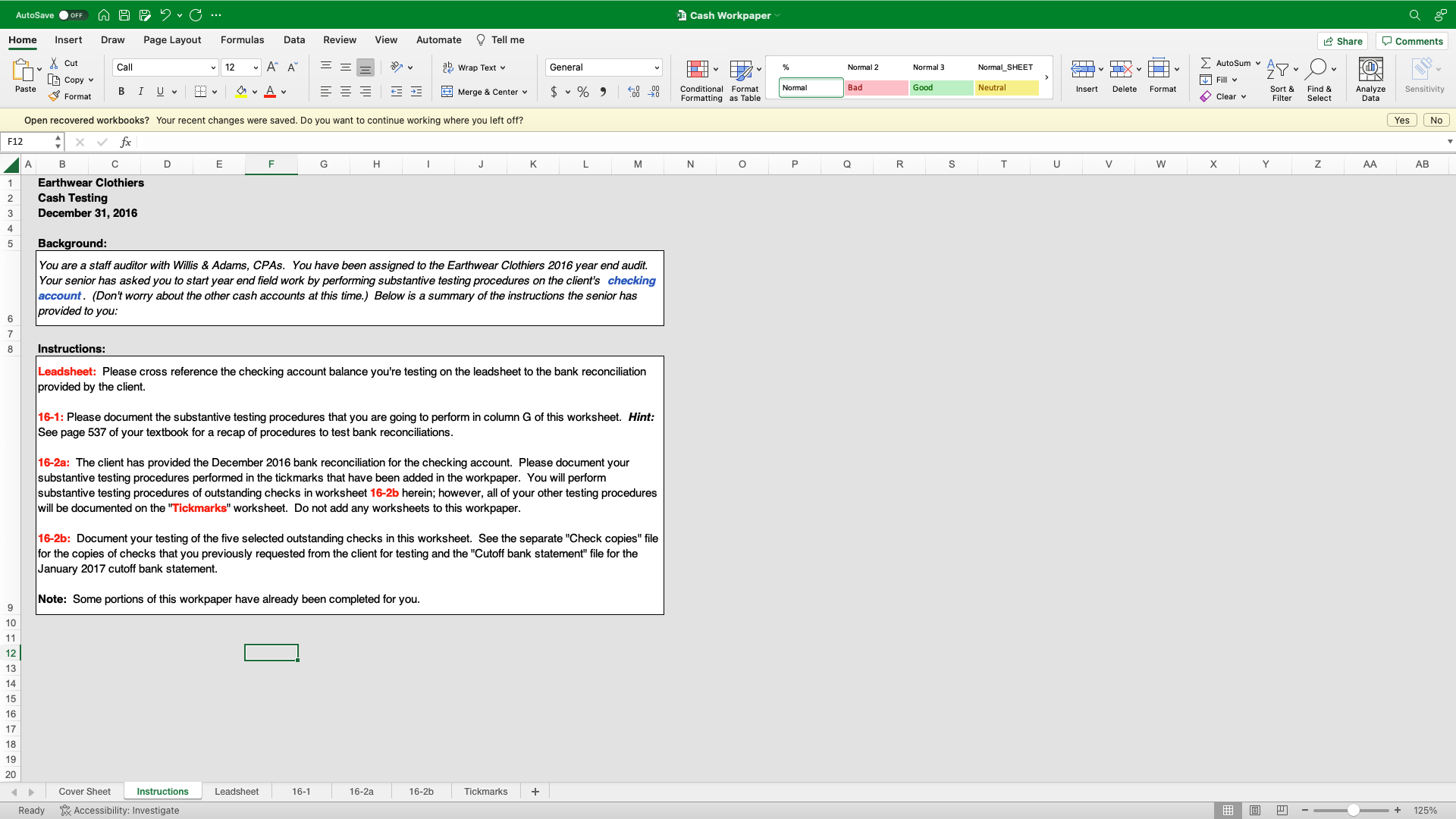Open Sort & Filter tool

[1280, 71]
